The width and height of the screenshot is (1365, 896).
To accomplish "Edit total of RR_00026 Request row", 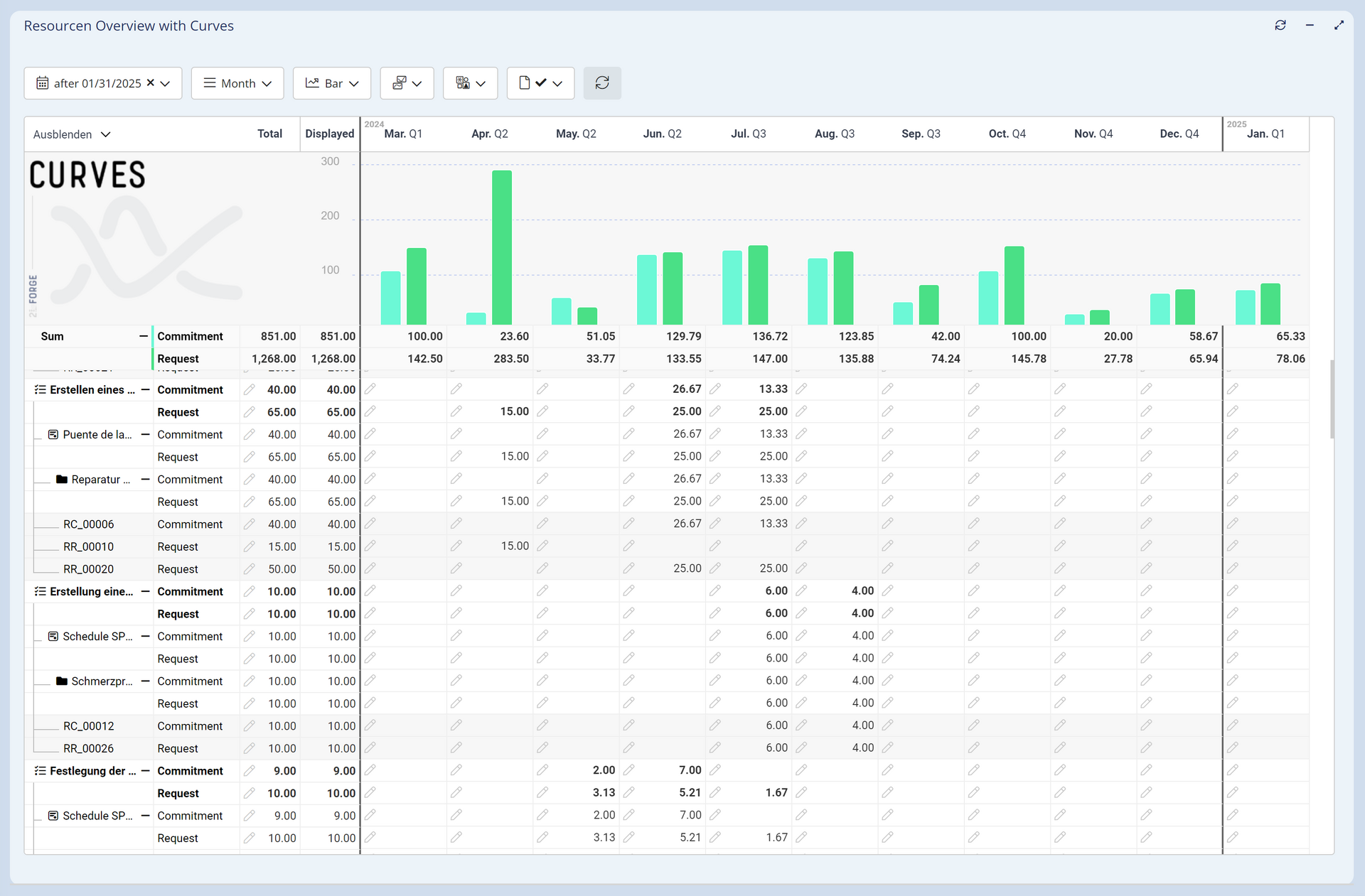I will coord(249,748).
